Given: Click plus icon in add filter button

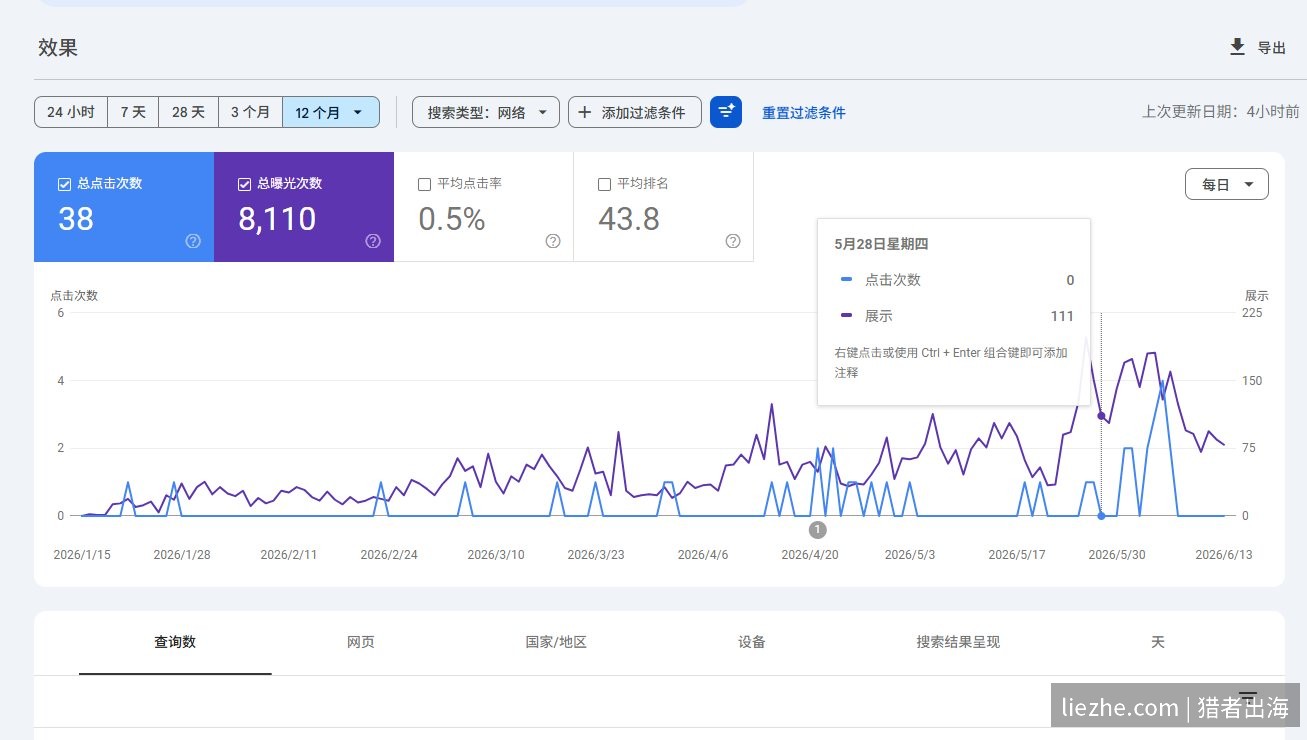Looking at the screenshot, I should pos(585,112).
